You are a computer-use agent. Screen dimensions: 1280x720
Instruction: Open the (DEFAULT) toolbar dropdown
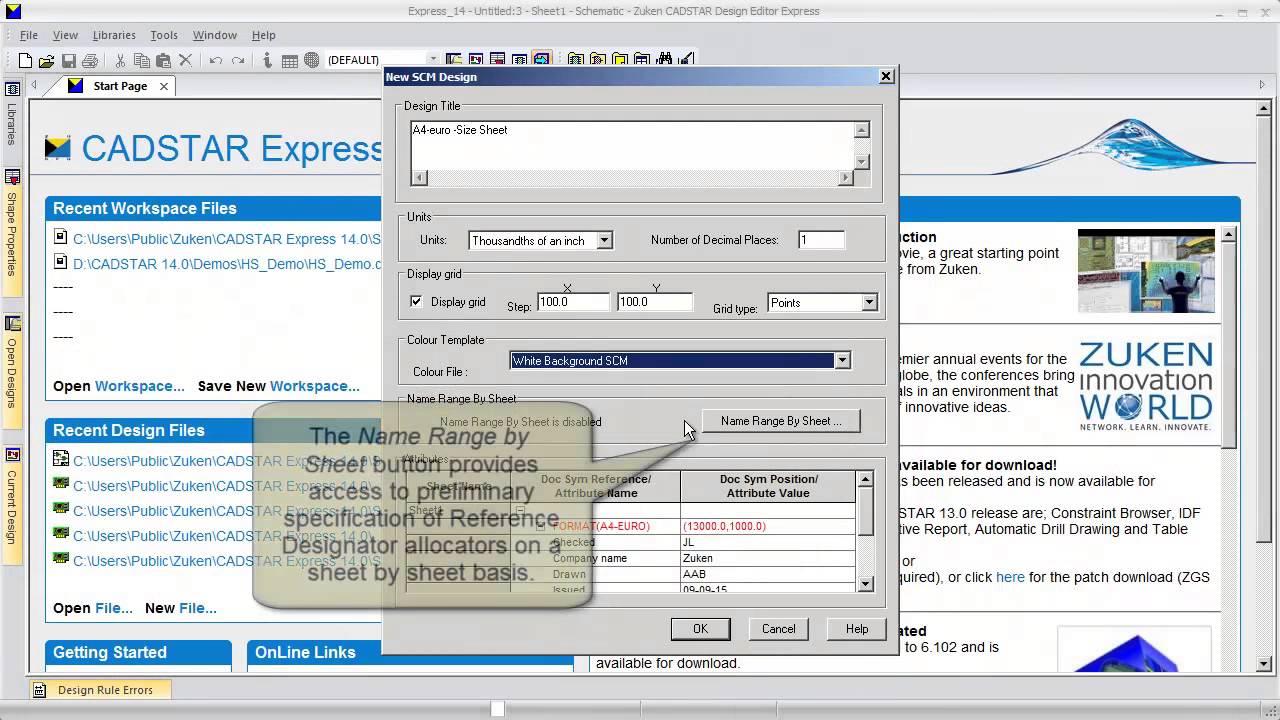coord(432,60)
